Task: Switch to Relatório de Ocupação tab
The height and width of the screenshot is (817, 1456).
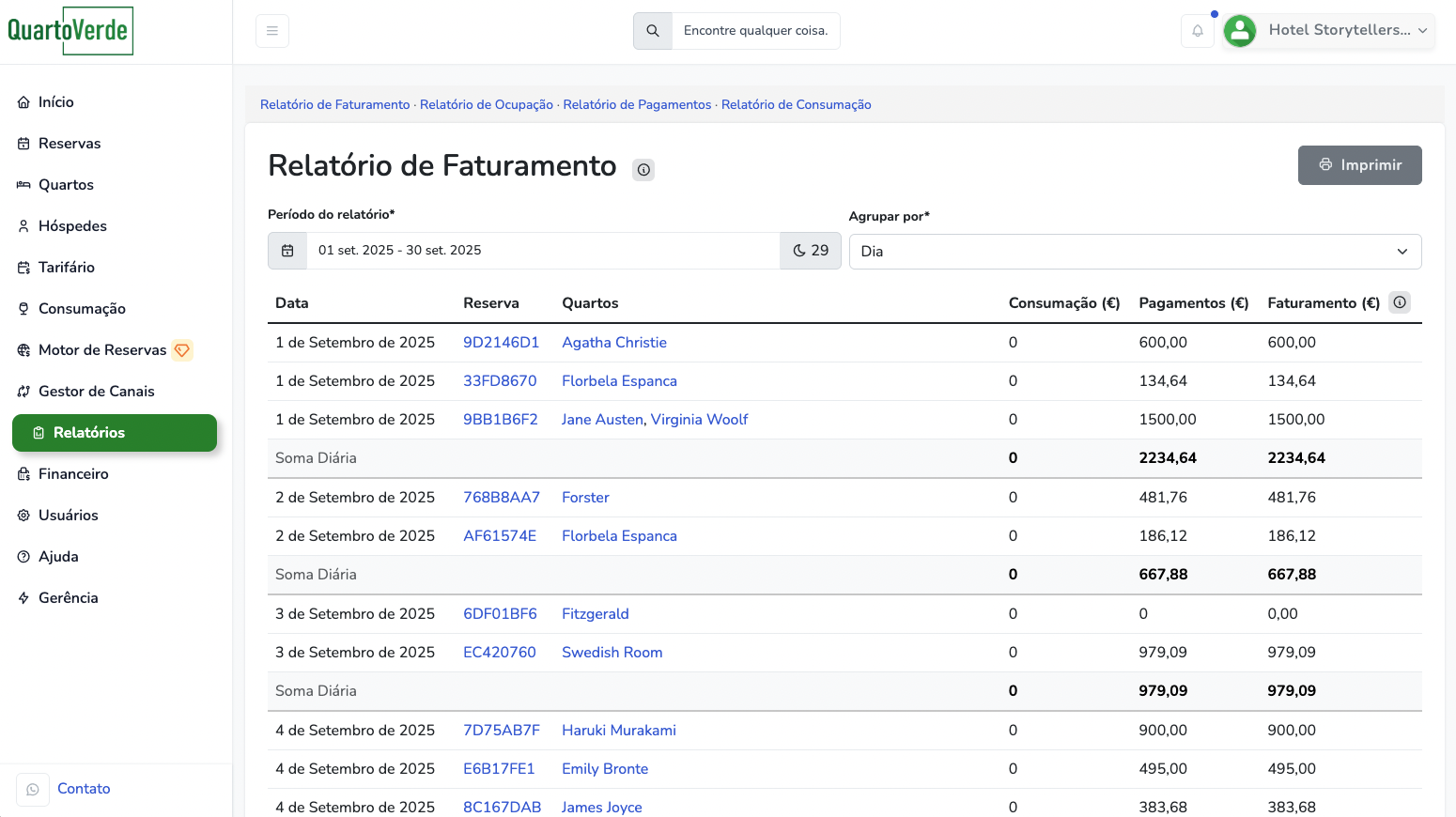Action: (x=487, y=104)
